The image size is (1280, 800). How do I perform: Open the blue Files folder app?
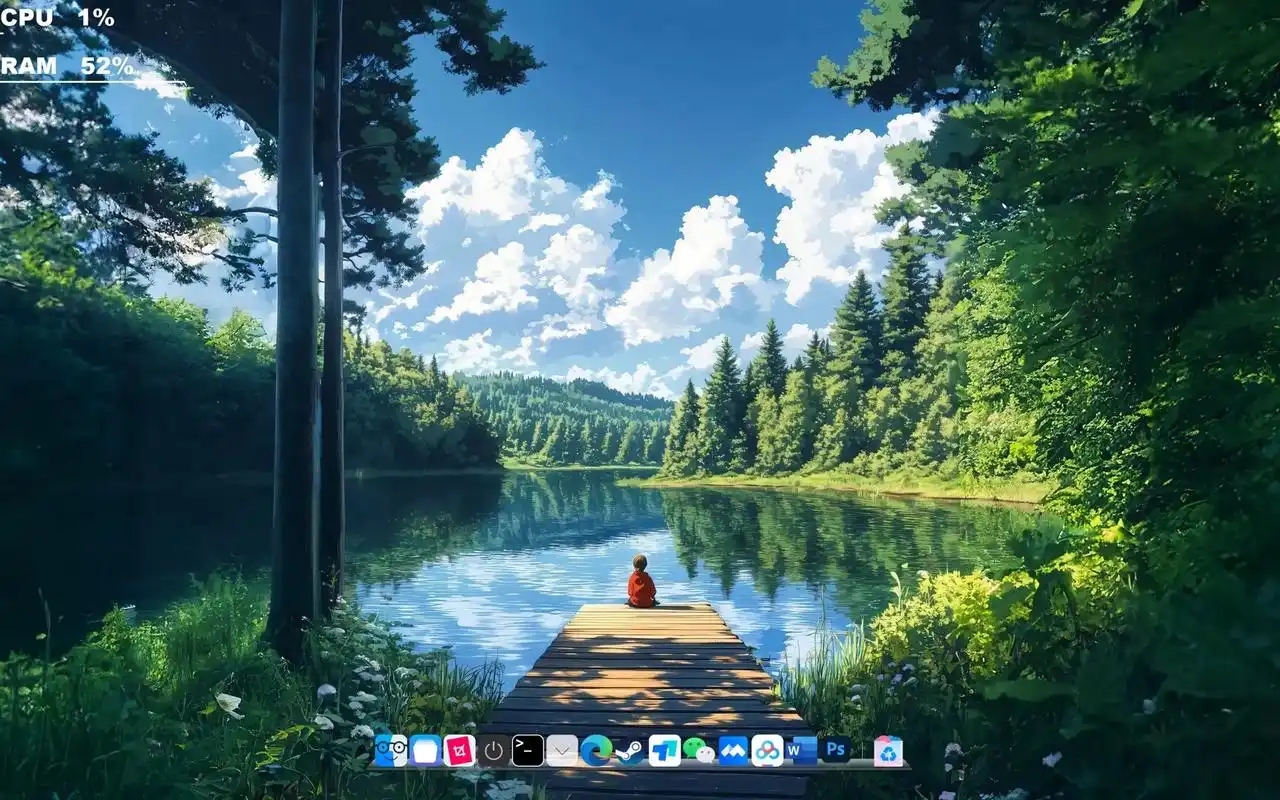425,750
